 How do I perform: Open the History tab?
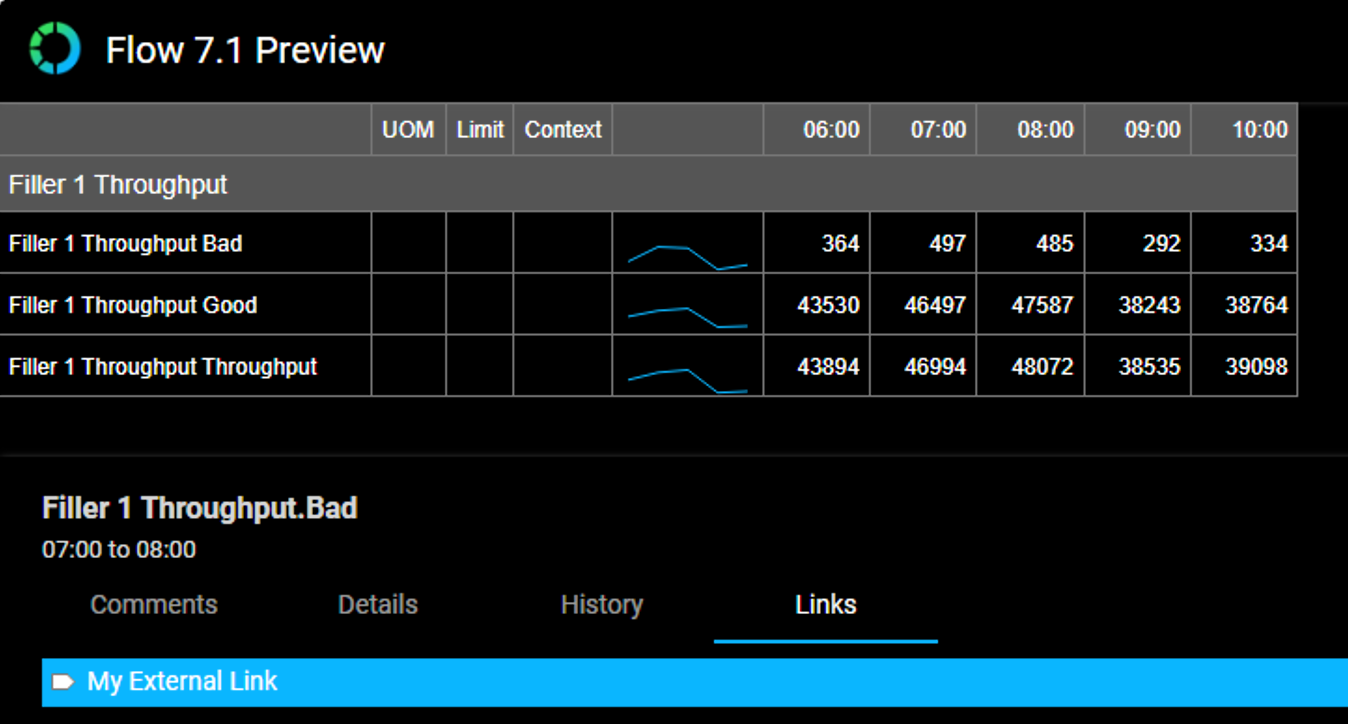(x=602, y=605)
